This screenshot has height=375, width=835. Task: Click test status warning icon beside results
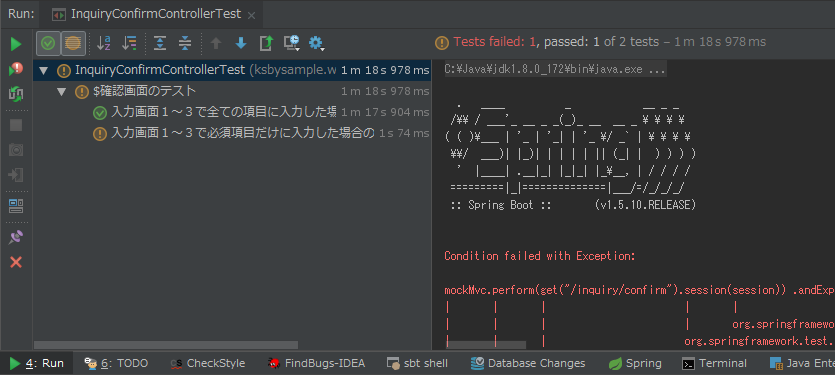coord(442,43)
